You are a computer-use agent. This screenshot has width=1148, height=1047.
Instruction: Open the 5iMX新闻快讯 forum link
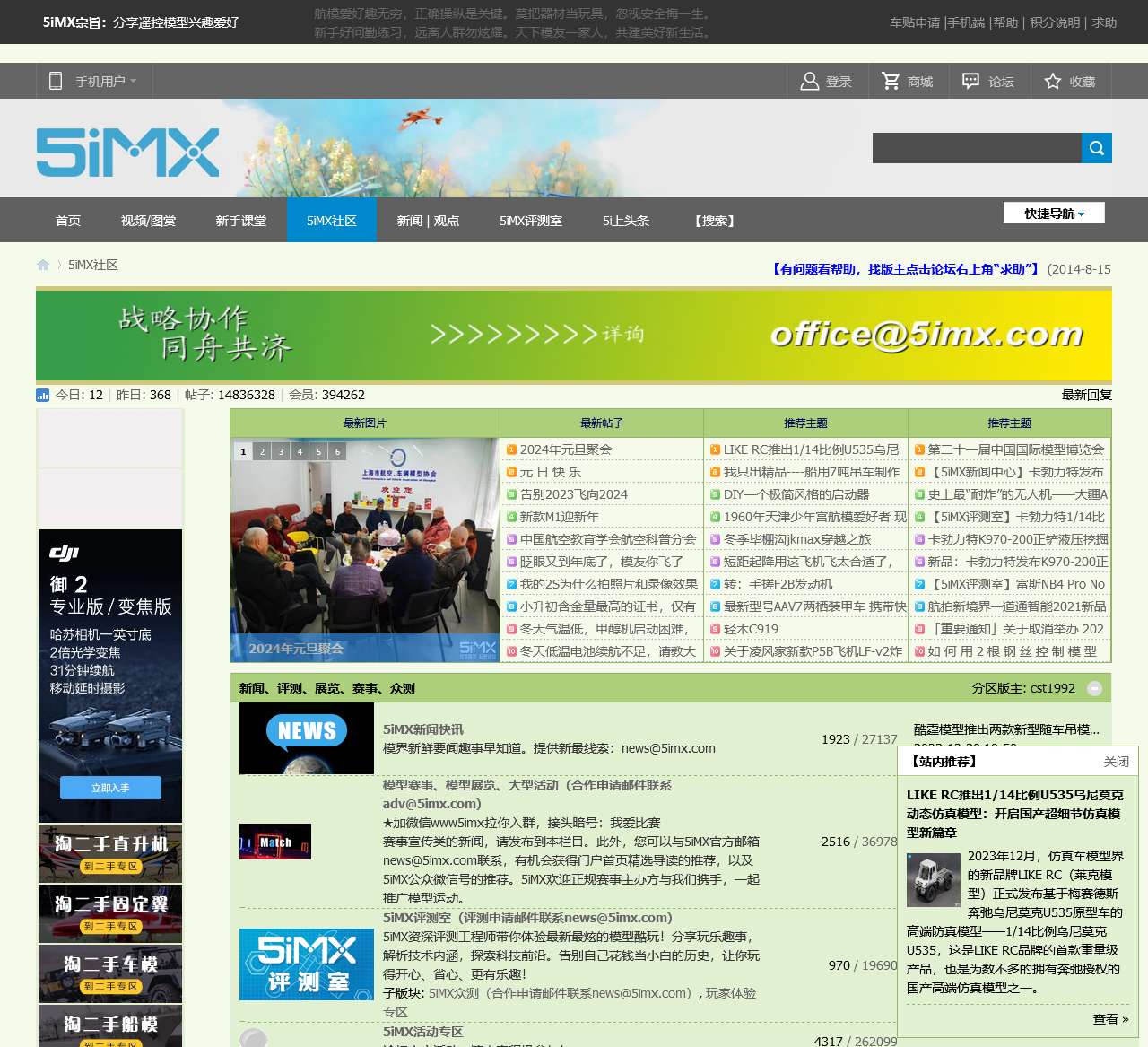click(423, 729)
